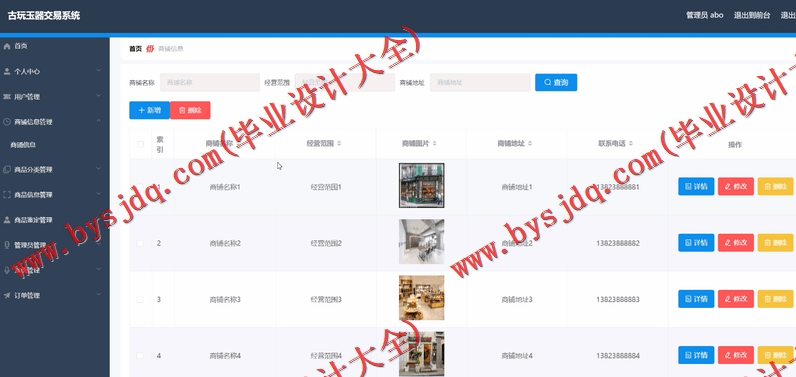Viewport: 796px width, 377px height.
Task: Click the cell 经营范围3
Action: [x=326, y=300]
